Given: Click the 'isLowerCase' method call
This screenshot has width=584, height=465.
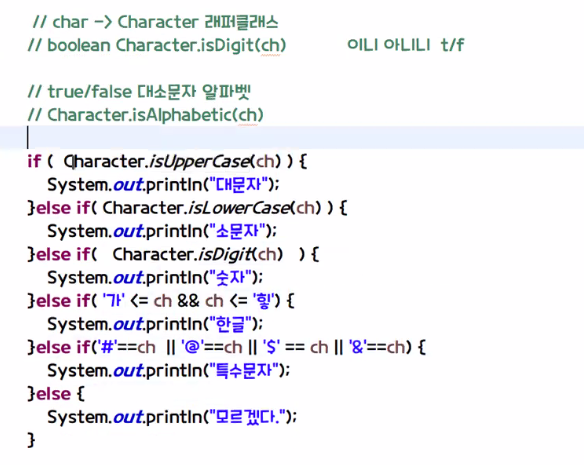Looking at the screenshot, I should pyautogui.click(x=239, y=208).
